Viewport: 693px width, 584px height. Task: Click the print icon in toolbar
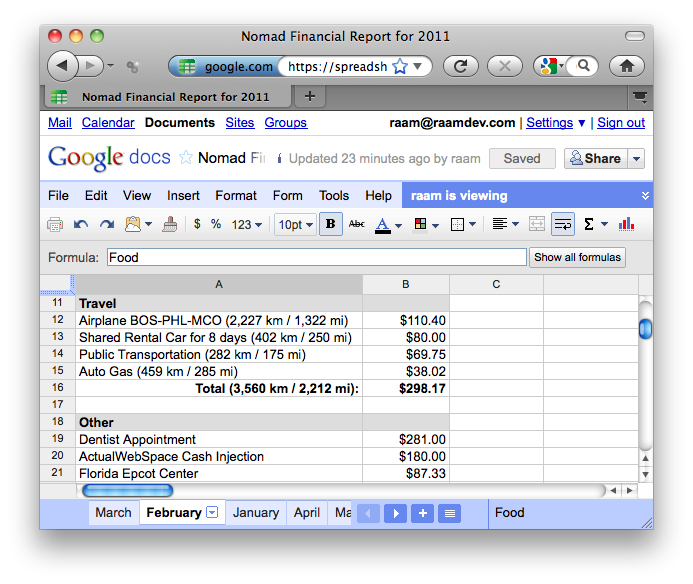point(56,224)
